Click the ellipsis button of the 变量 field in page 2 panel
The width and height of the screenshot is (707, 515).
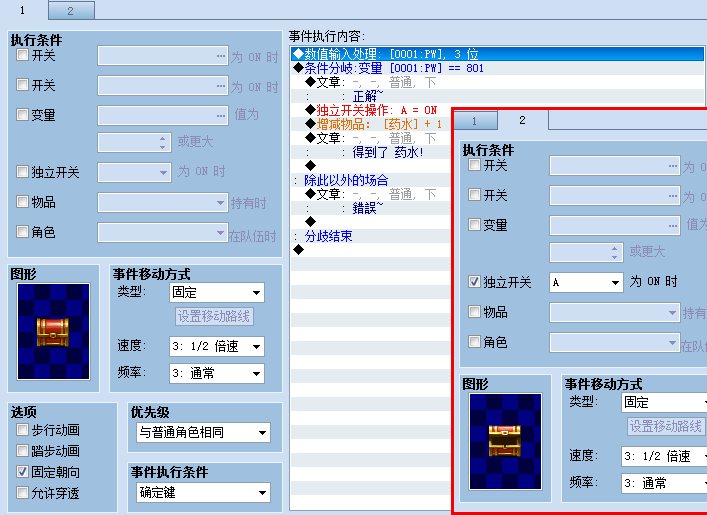pyautogui.click(x=673, y=225)
